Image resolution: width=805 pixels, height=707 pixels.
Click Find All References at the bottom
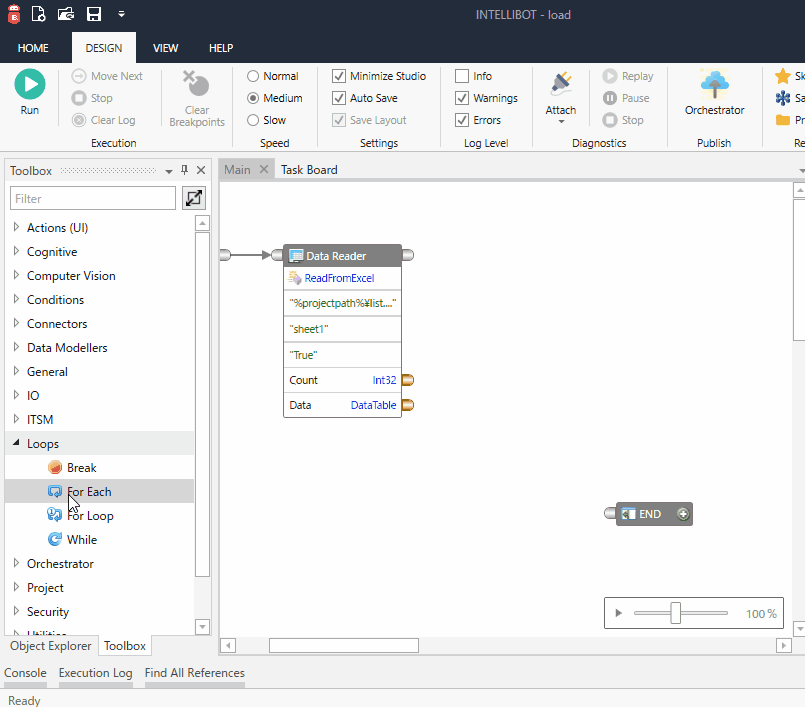pyautogui.click(x=194, y=673)
